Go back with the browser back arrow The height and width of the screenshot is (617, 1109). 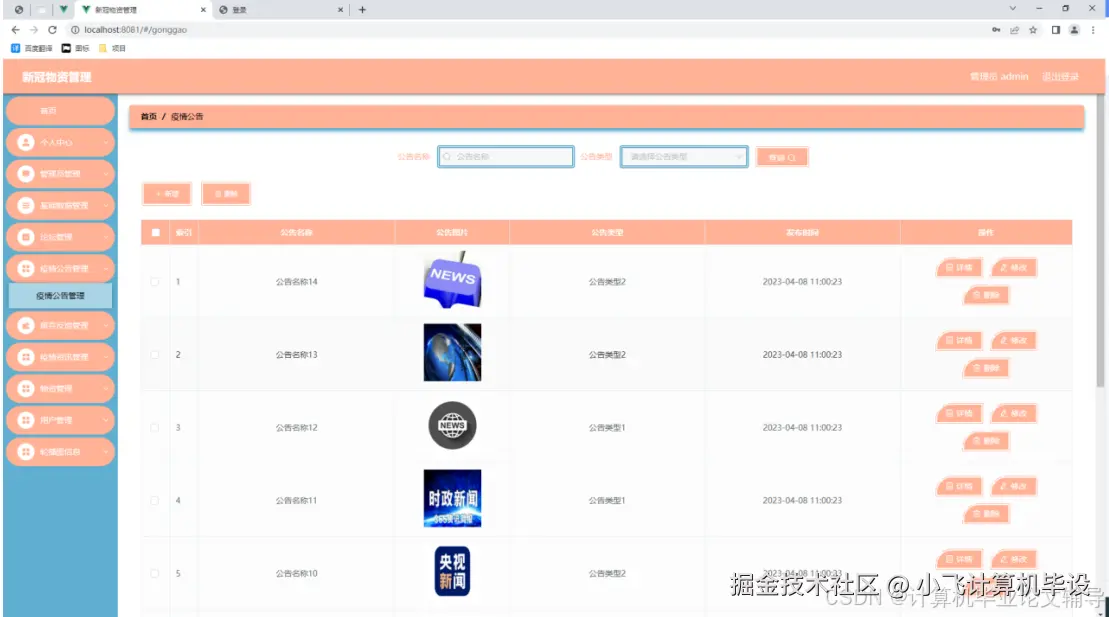tap(16, 30)
